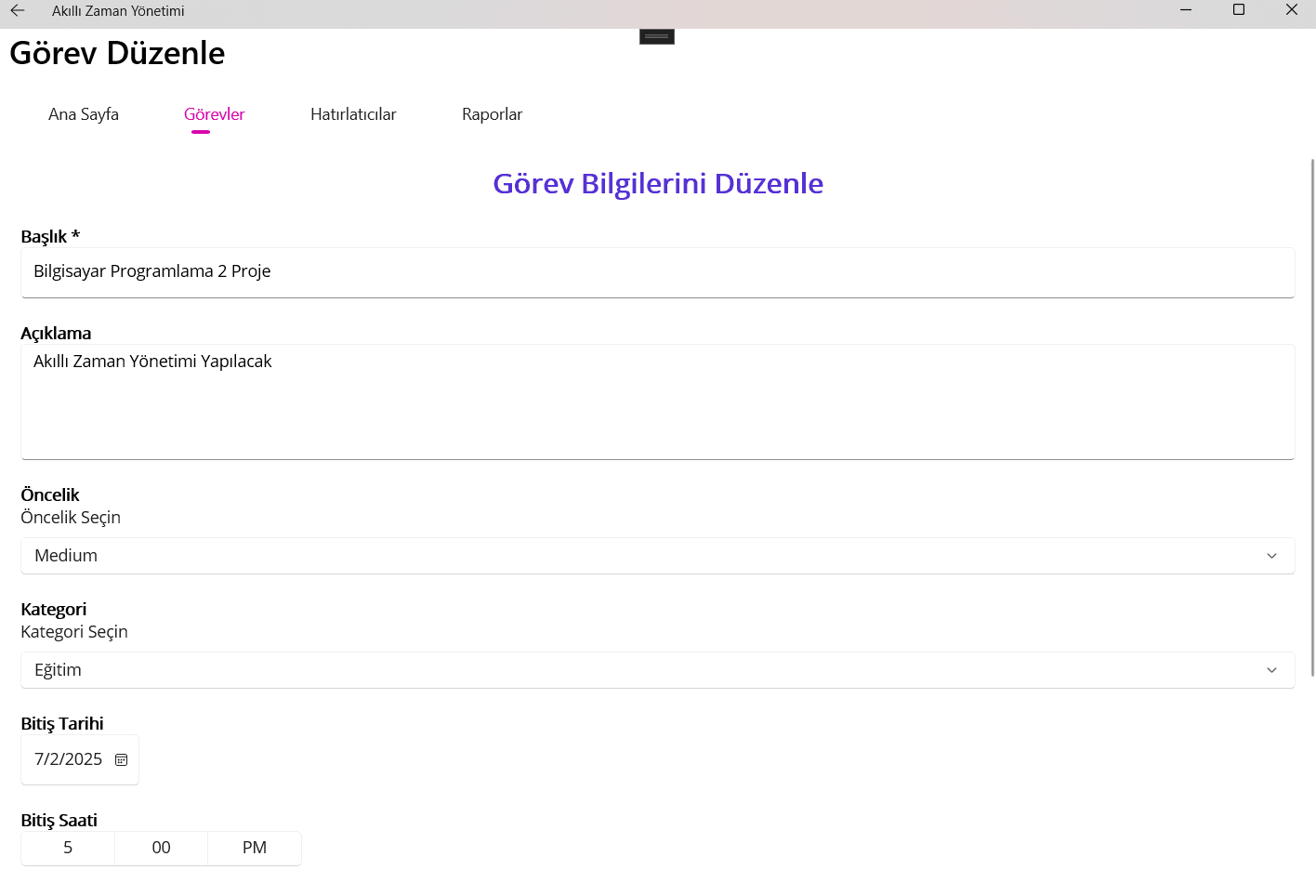Select the Görevler tab
The height and width of the screenshot is (896, 1316).
pyautogui.click(x=214, y=113)
